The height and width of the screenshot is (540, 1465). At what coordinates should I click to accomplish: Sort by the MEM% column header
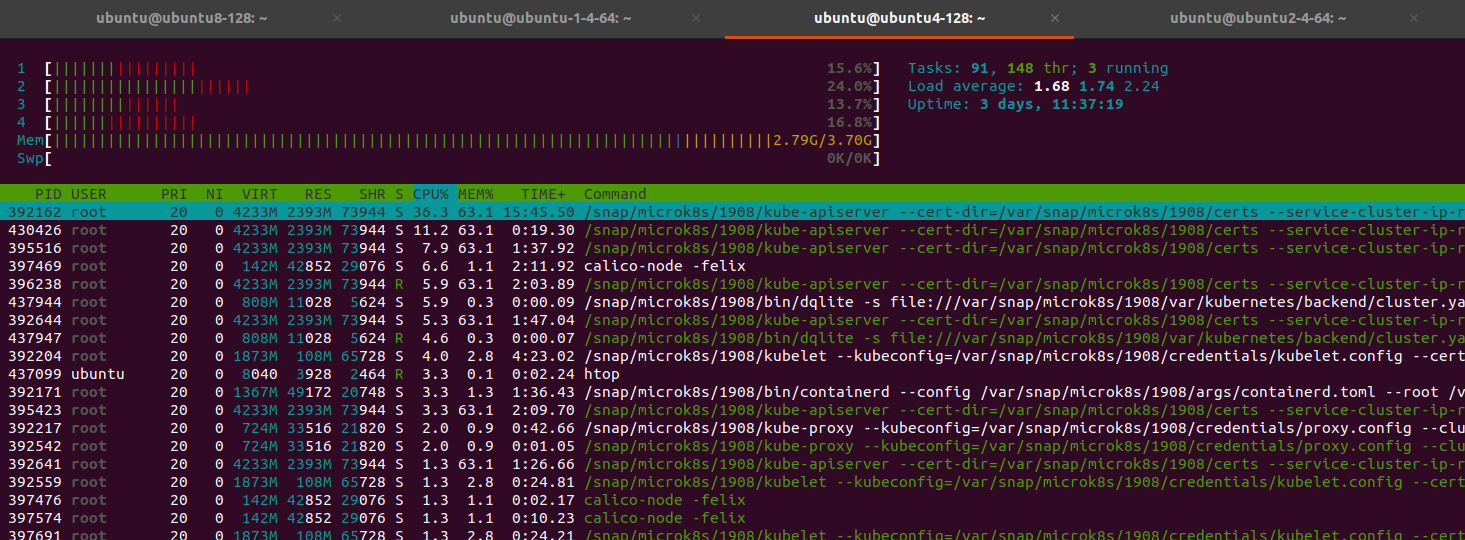pyautogui.click(x=476, y=194)
